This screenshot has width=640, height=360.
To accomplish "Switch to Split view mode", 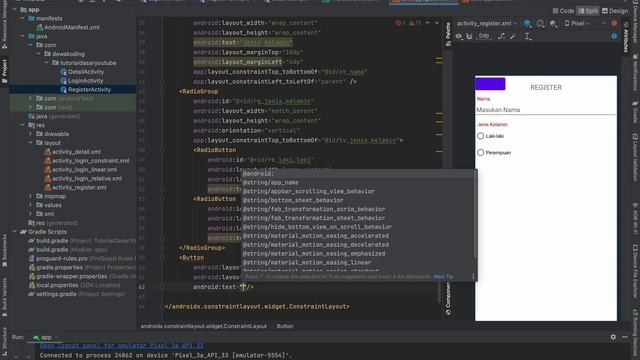I will coord(588,11).
